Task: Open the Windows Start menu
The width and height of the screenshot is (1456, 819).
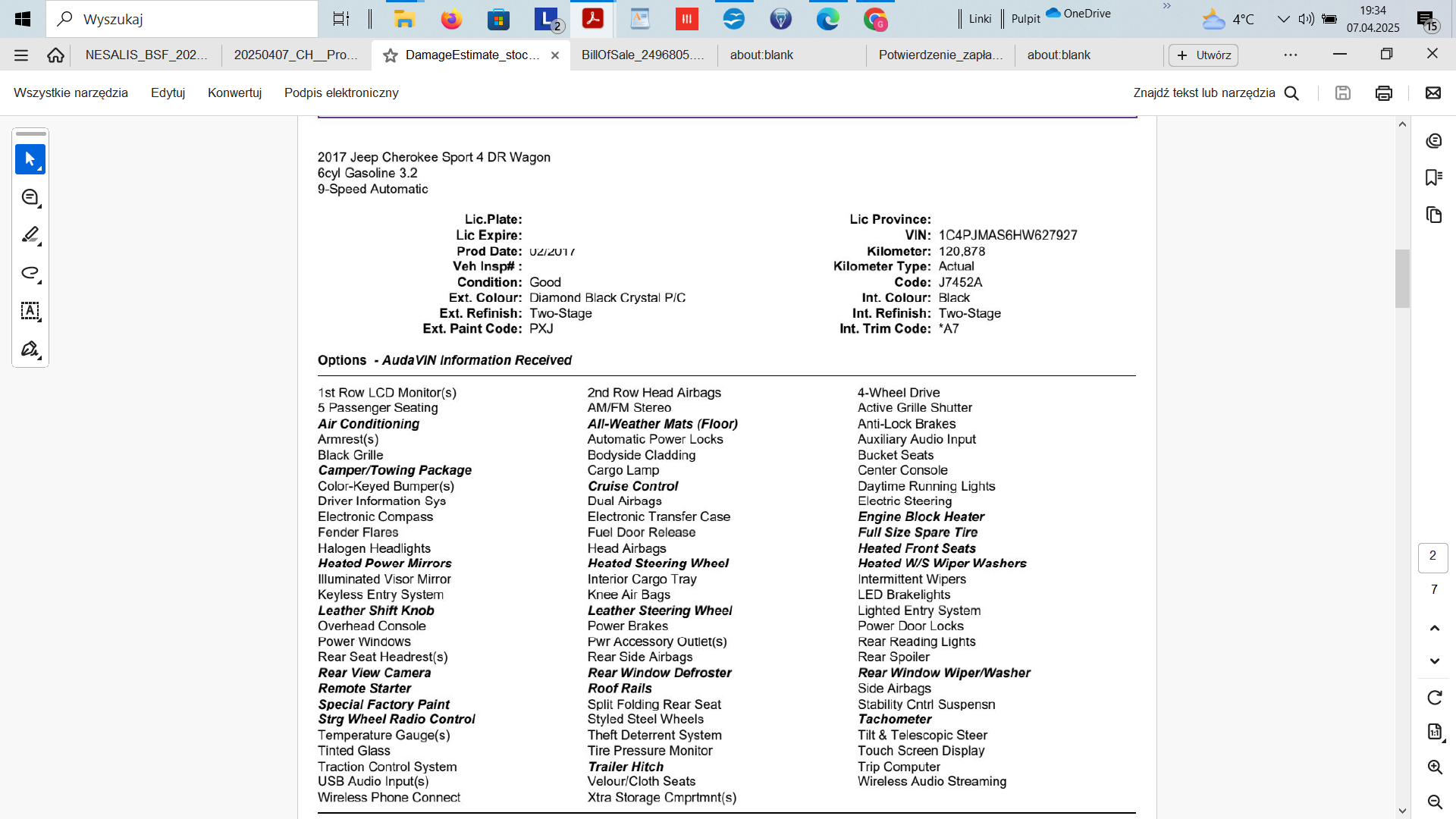Action: point(23,19)
